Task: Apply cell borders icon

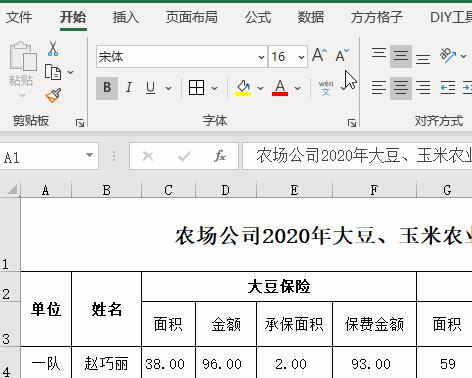Action: click(196, 88)
